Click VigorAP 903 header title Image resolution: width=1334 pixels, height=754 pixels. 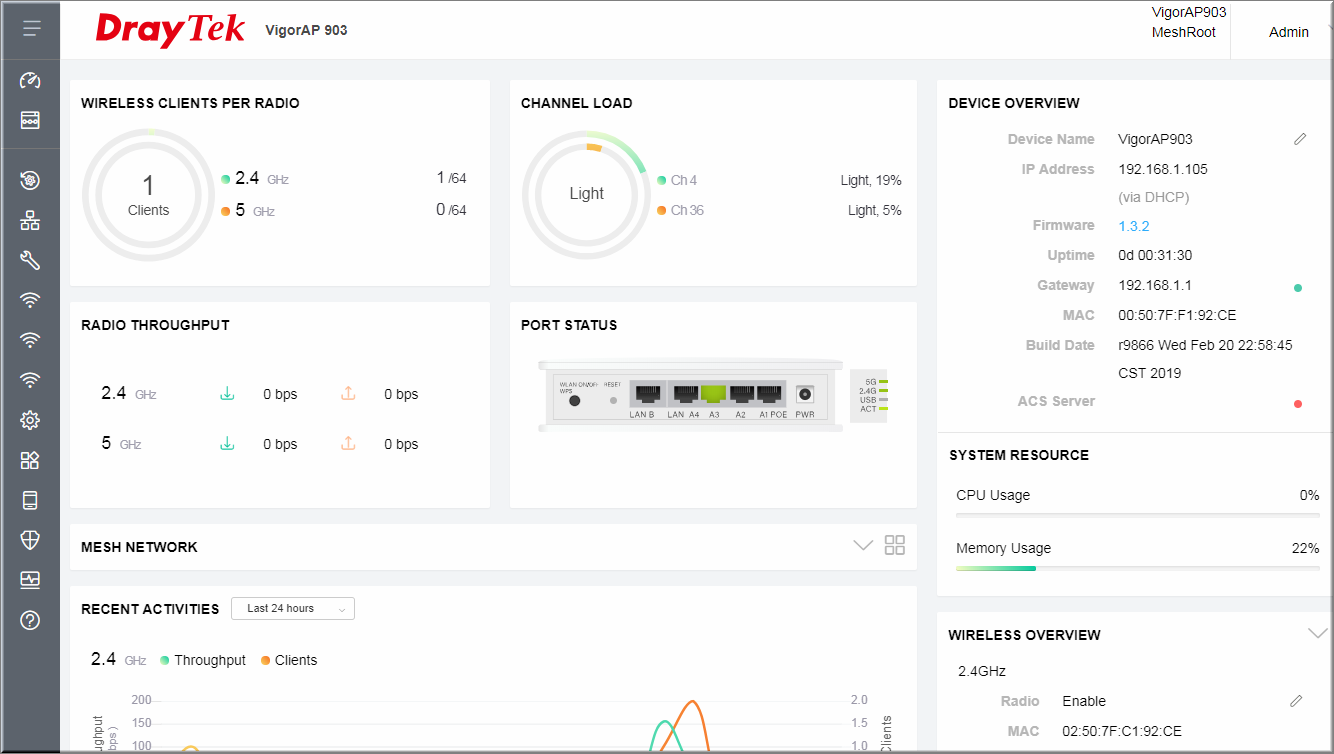click(306, 30)
